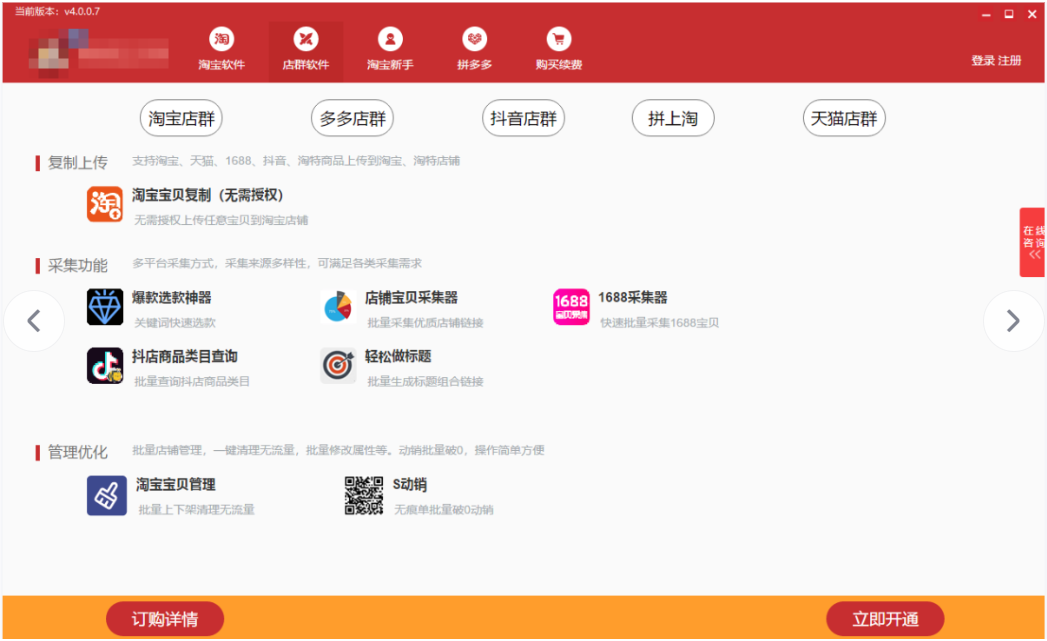
Task: Click the 店铺宝贝采集器 pie chart icon
Action: click(x=338, y=307)
